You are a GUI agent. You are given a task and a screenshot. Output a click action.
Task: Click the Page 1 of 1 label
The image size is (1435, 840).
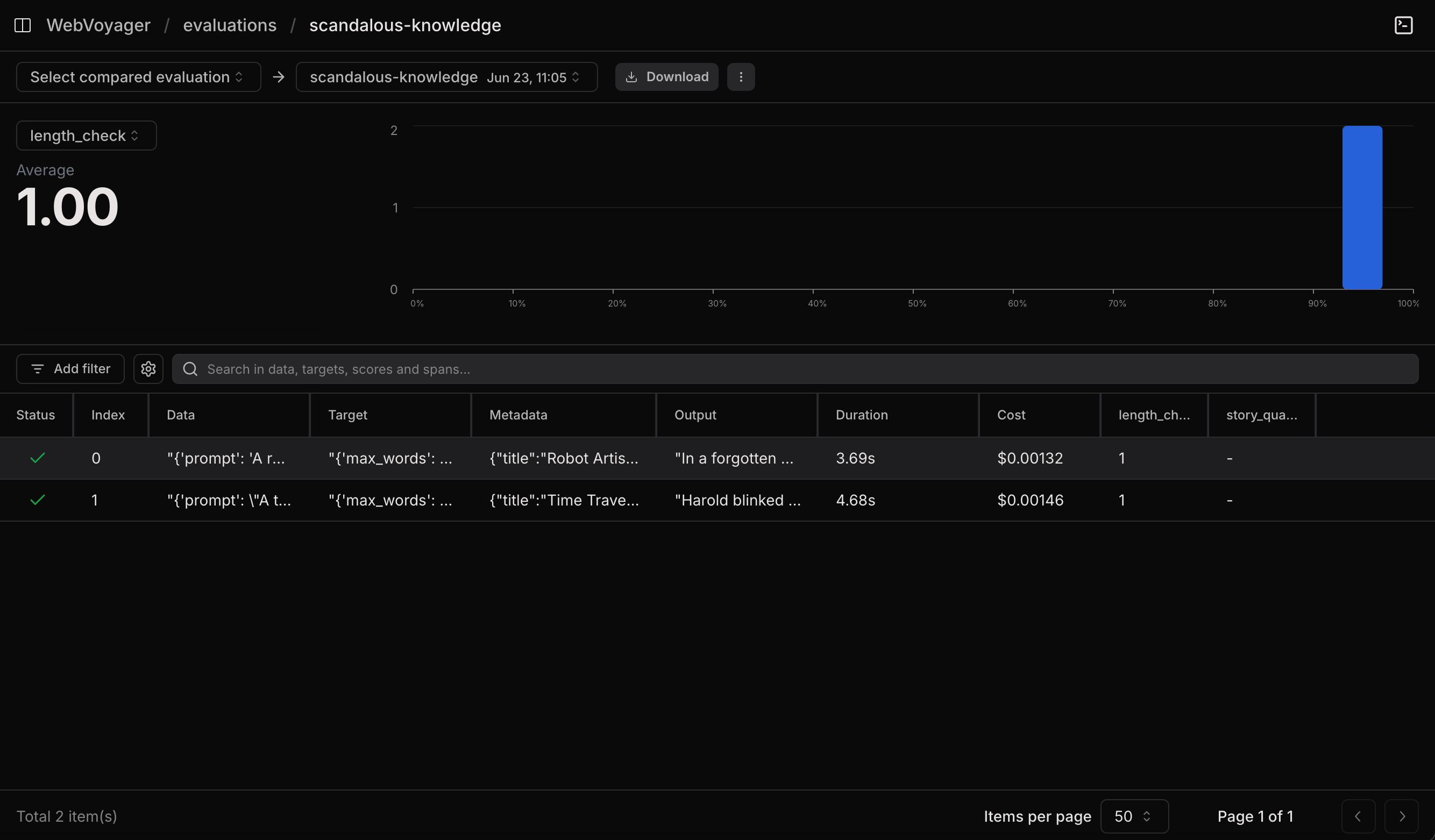pos(1255,816)
